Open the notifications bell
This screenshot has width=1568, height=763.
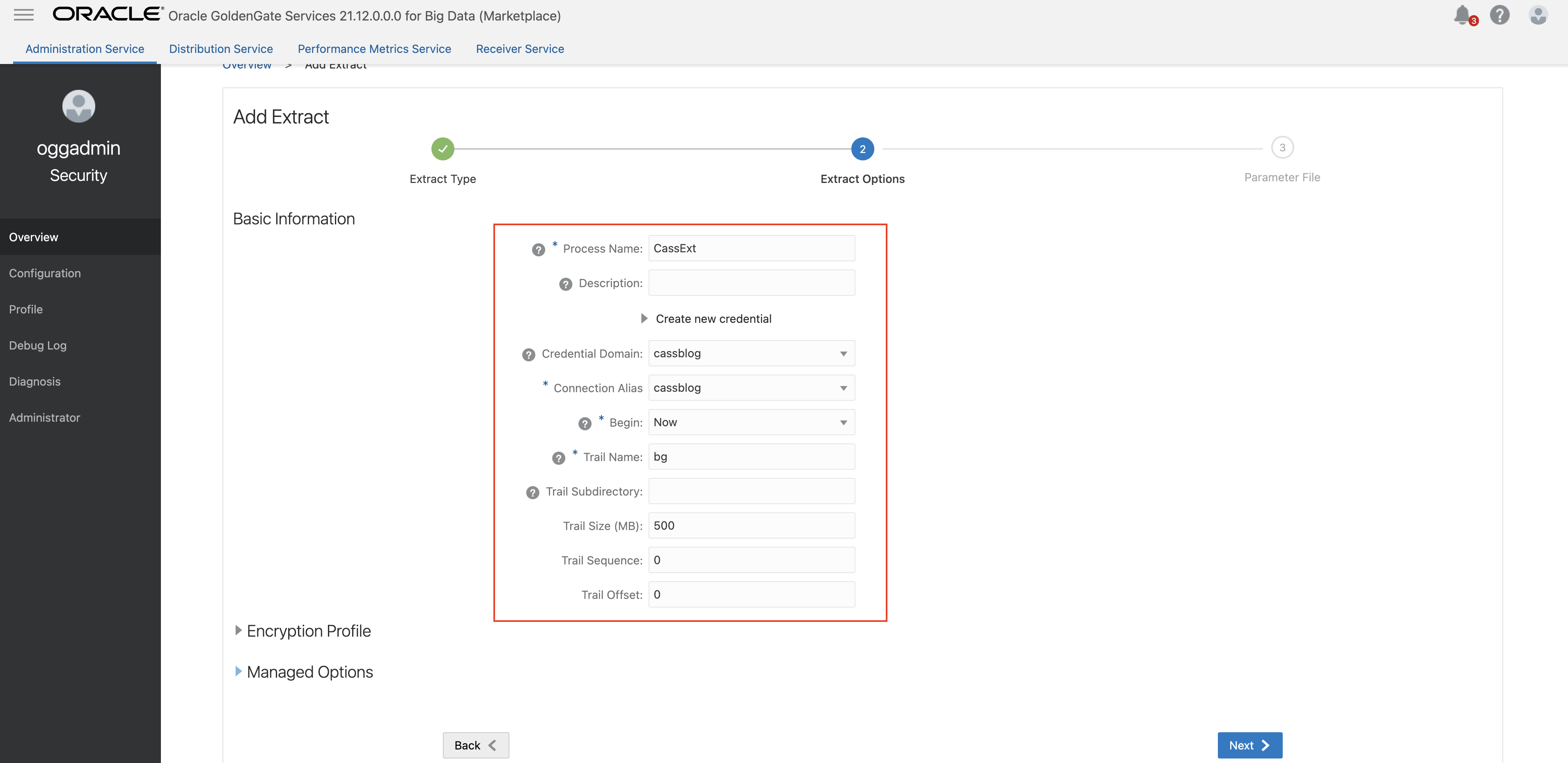pos(1463,15)
